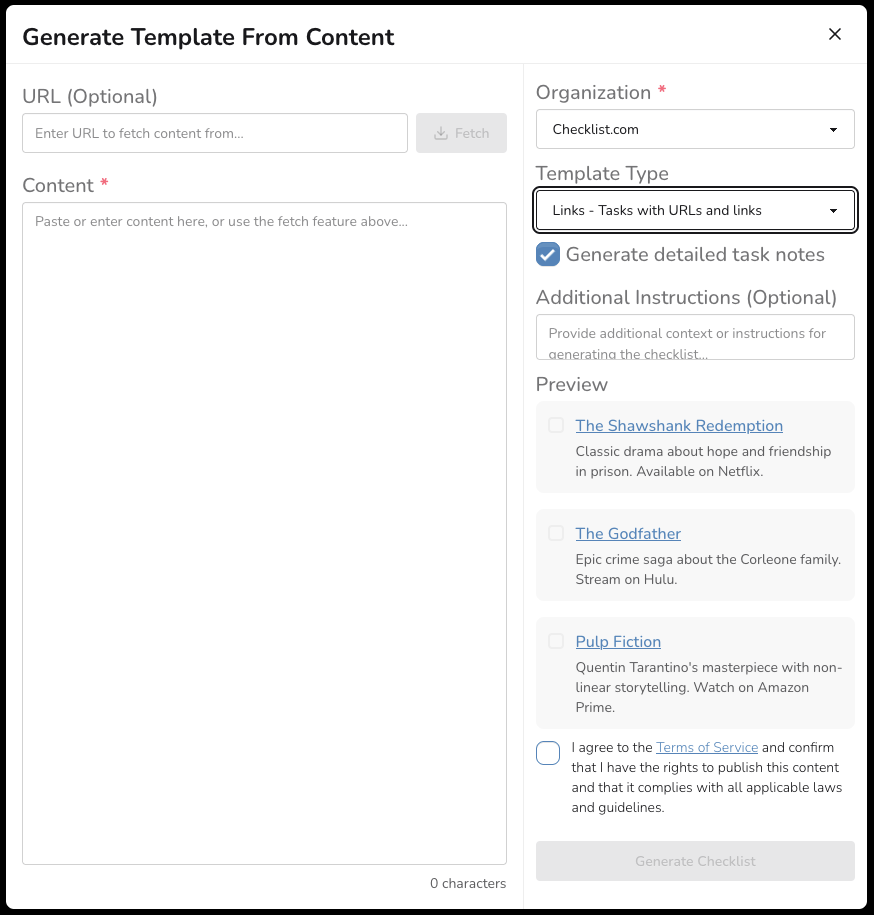
Task: Click the Links template type selector text
Action: pos(657,211)
